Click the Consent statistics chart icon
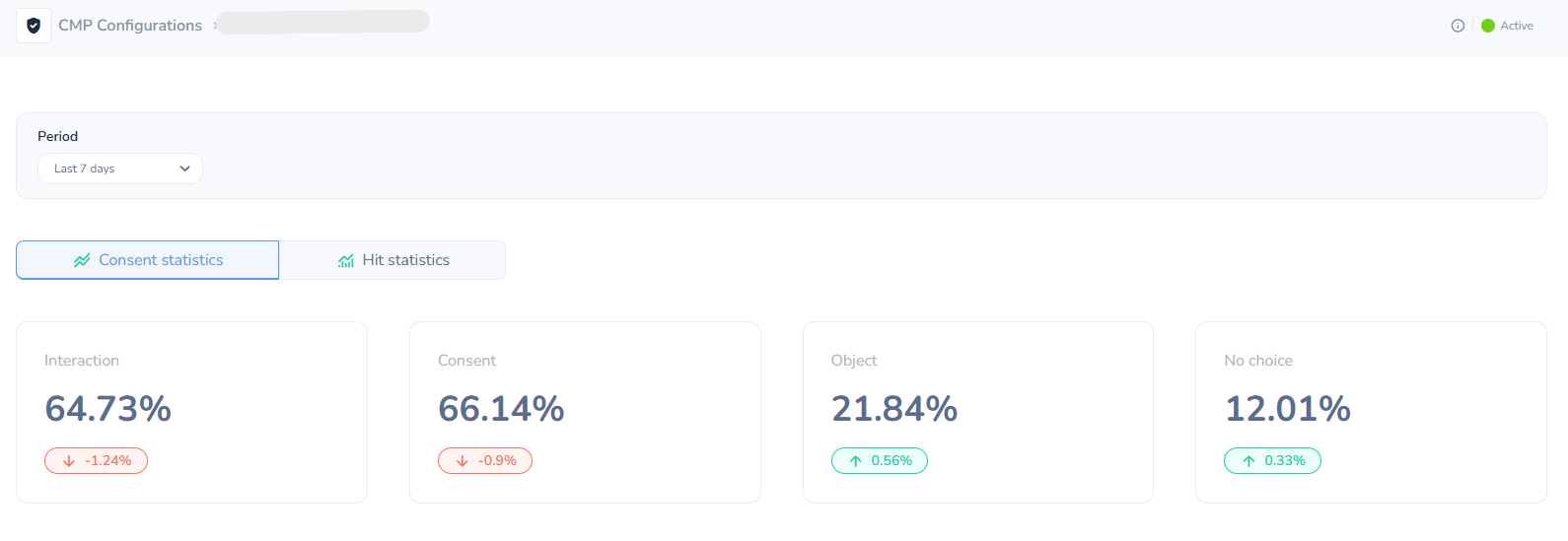This screenshot has height=541, width=1568. tap(82, 260)
